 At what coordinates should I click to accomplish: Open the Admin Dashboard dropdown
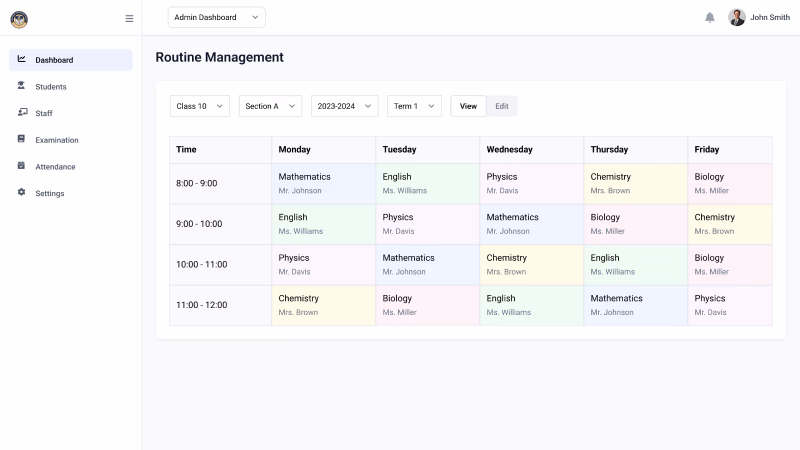(216, 17)
